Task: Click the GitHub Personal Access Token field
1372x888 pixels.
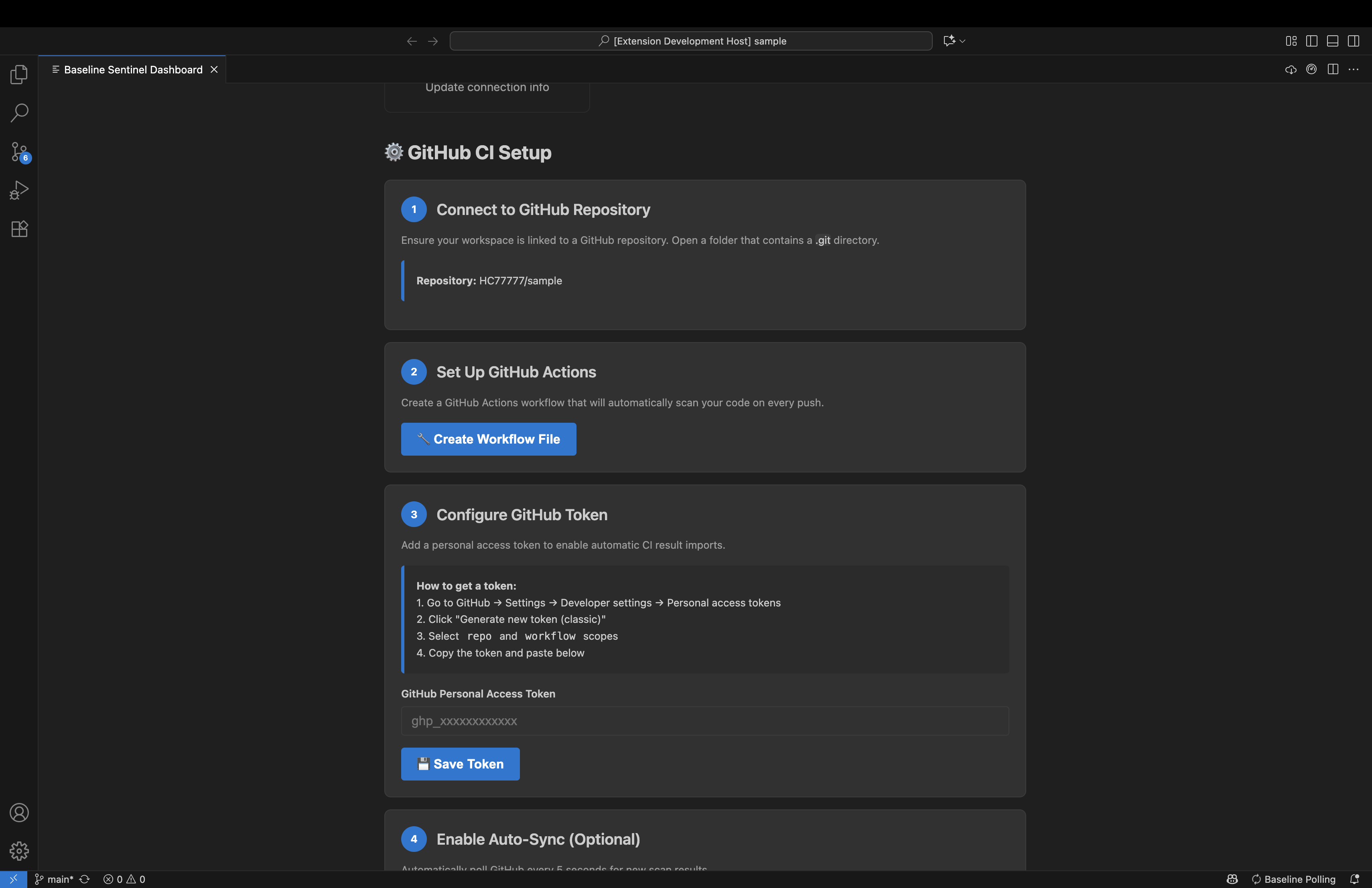Action: point(704,721)
